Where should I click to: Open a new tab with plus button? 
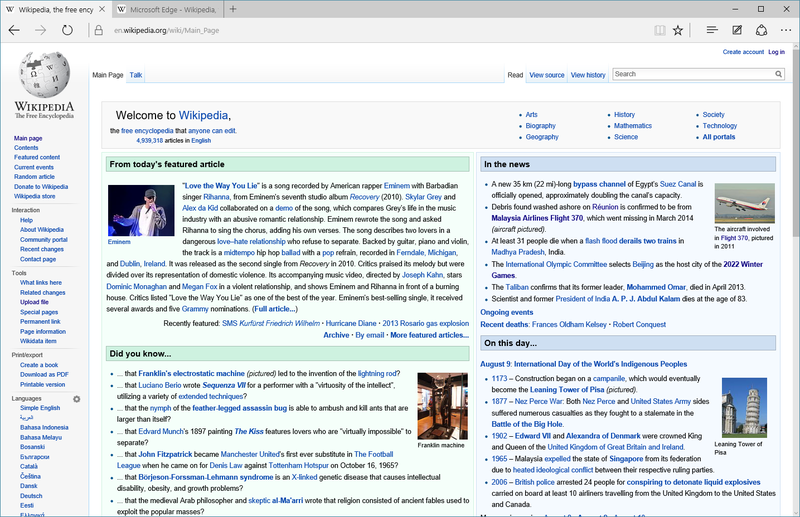coord(233,9)
